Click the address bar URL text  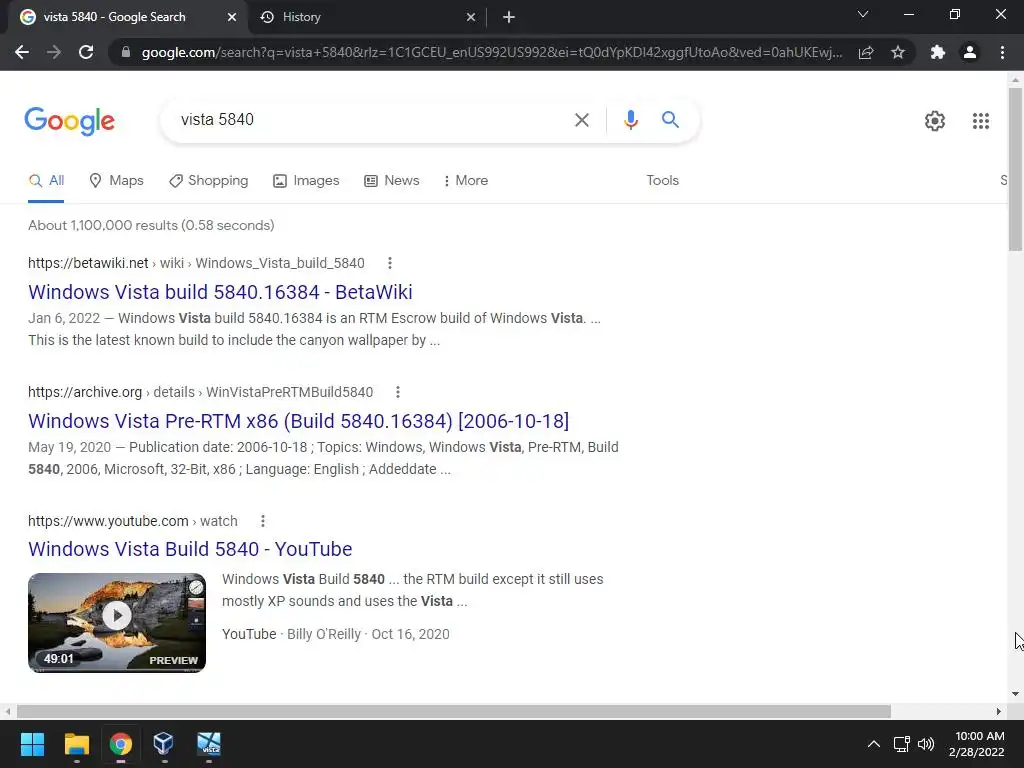[491, 52]
